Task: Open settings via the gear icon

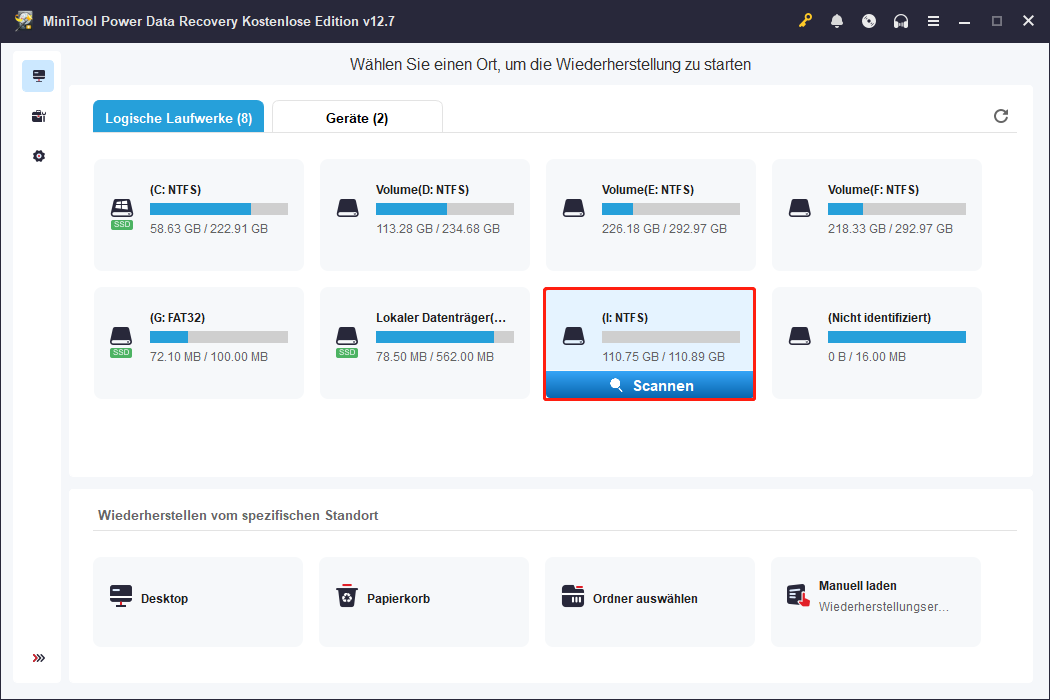Action: (38, 156)
